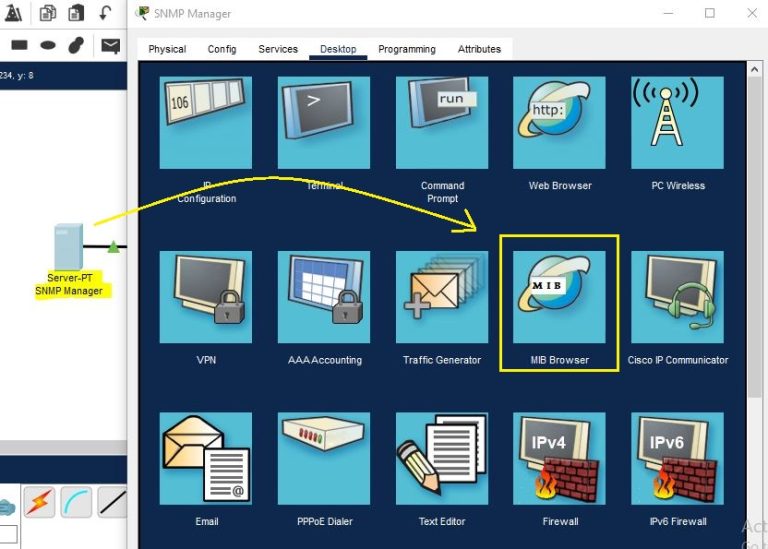The image size is (768, 549).
Task: Open the VPN app
Action: (206, 297)
